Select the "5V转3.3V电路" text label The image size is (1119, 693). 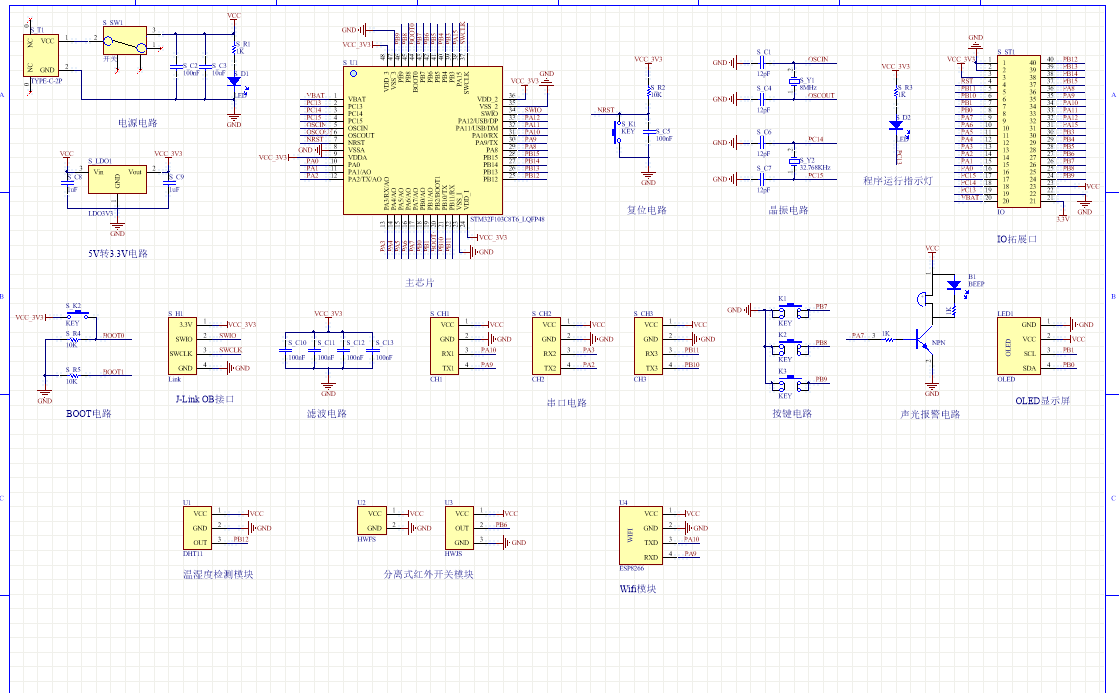point(118,253)
